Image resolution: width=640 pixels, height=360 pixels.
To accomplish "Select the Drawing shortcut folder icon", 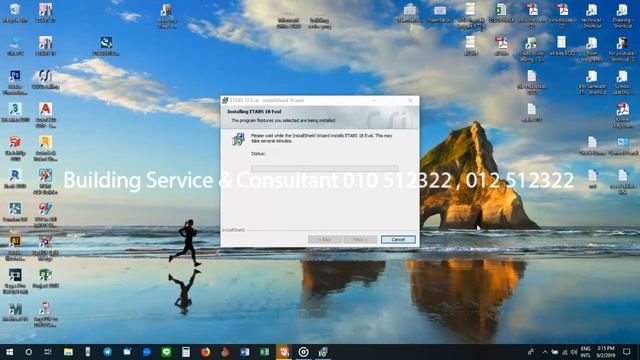I will coord(622,16).
